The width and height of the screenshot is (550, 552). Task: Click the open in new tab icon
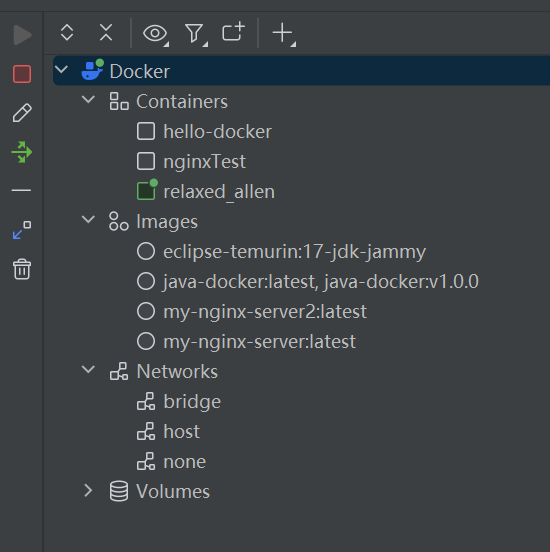pyautogui.click(x=233, y=32)
